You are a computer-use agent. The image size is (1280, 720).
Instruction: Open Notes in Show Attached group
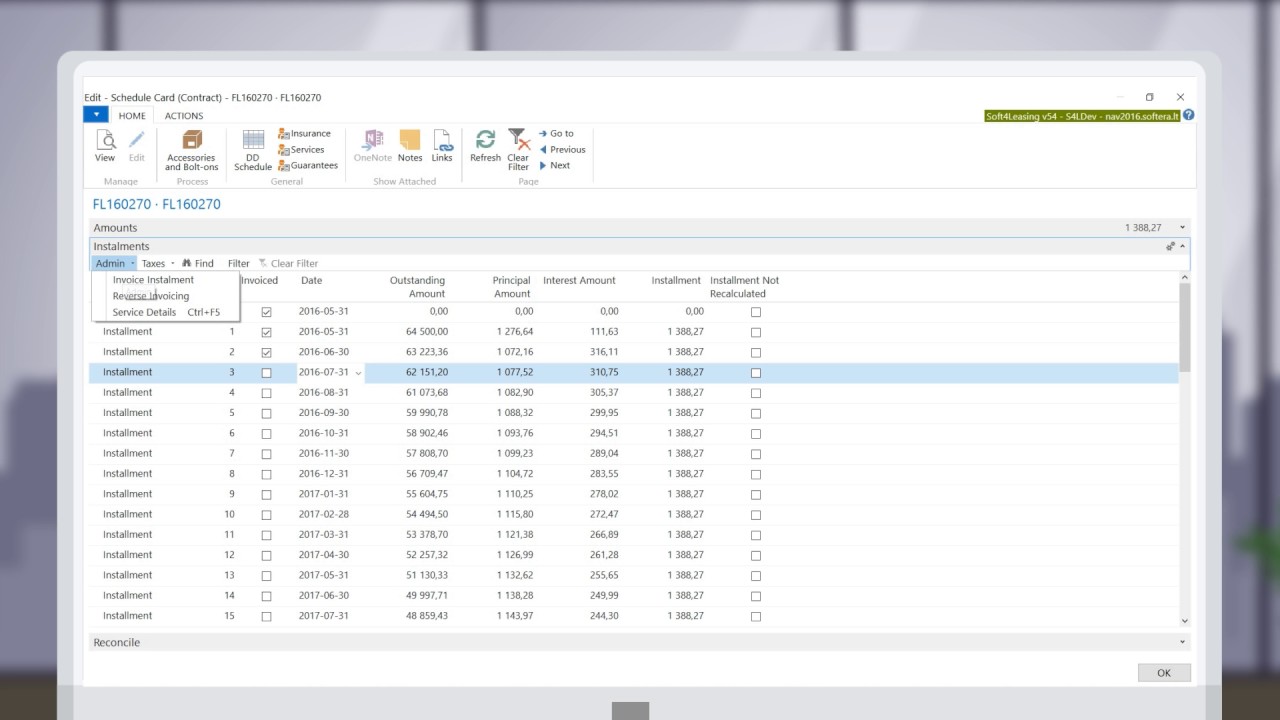410,146
